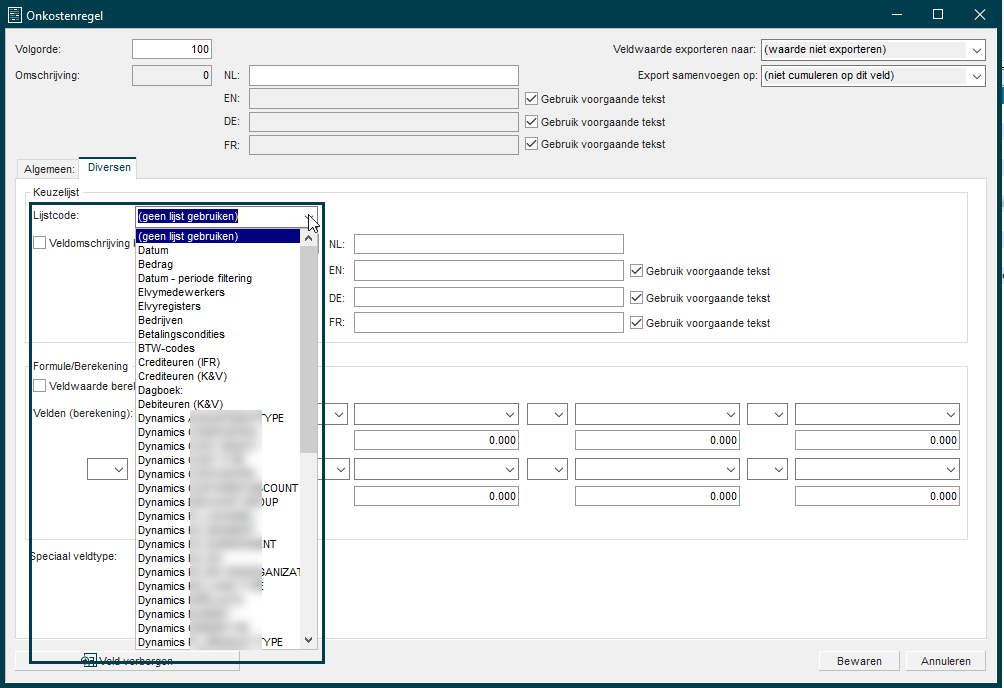The height and width of the screenshot is (688, 1004).
Task: Select 'Elvyregisters' list option
Action: (x=218, y=307)
